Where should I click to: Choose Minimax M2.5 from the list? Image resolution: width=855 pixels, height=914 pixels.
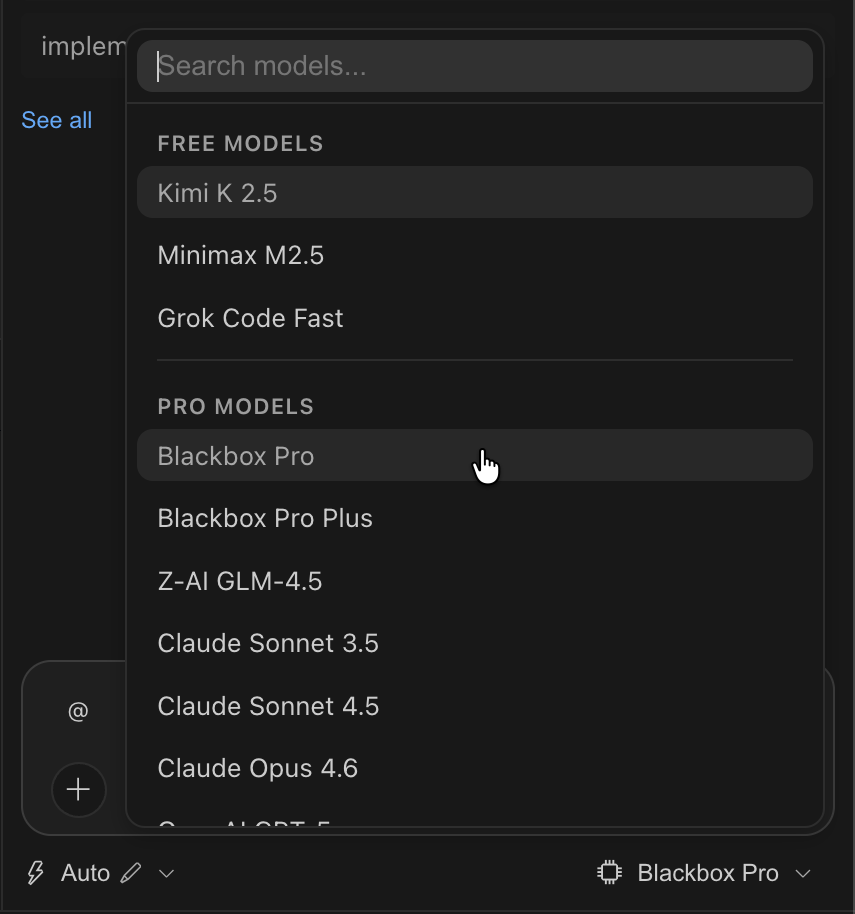(x=241, y=255)
